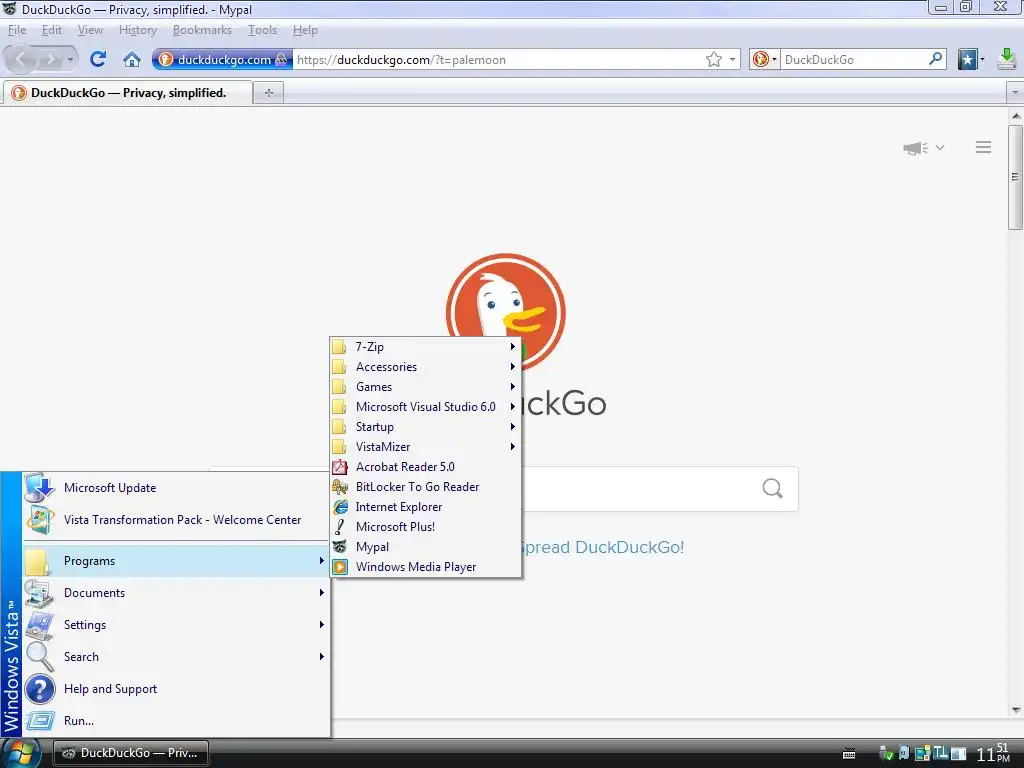This screenshot has width=1024, height=768.
Task: Open Help and Support
Action: pos(176,689)
